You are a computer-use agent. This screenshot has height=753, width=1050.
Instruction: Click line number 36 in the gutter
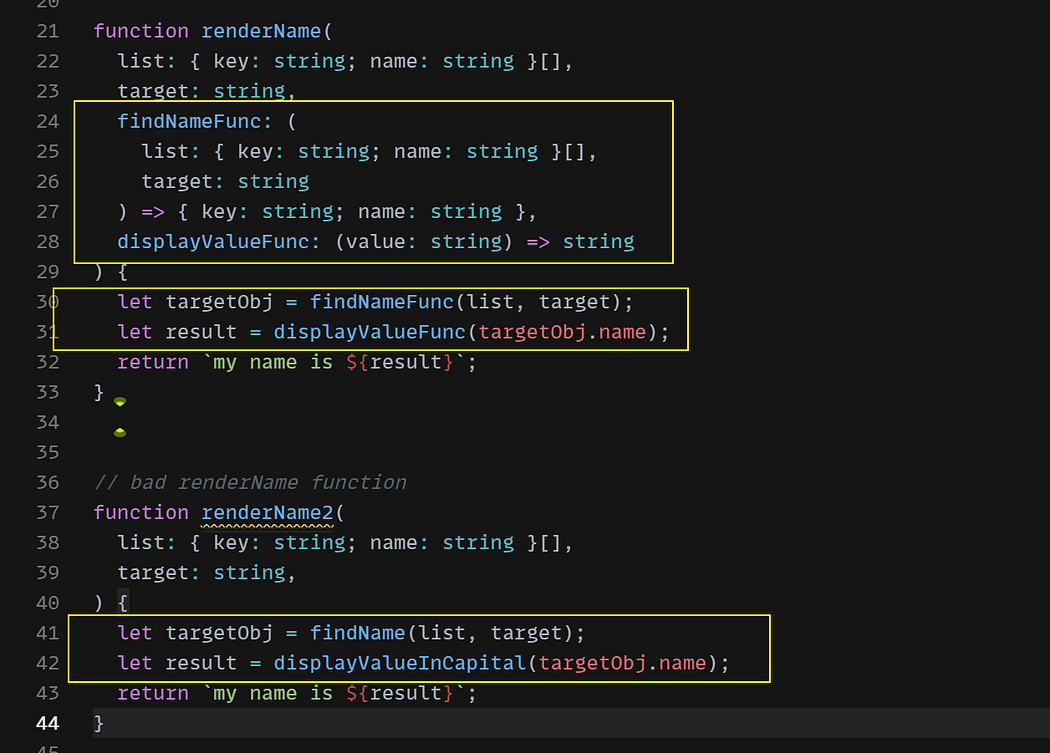coord(48,482)
